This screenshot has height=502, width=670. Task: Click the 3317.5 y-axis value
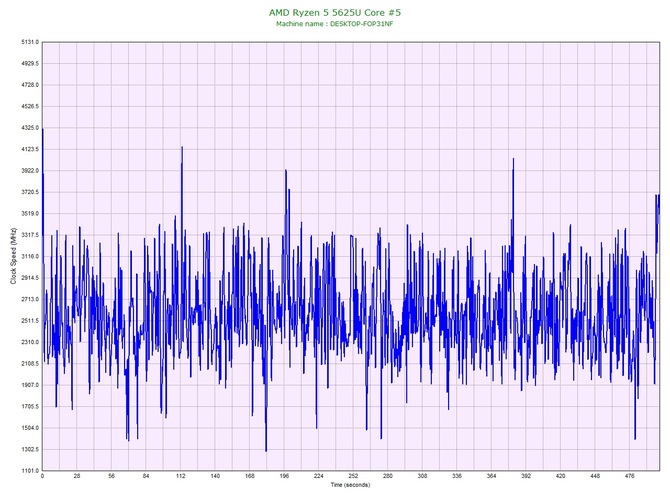(x=30, y=235)
